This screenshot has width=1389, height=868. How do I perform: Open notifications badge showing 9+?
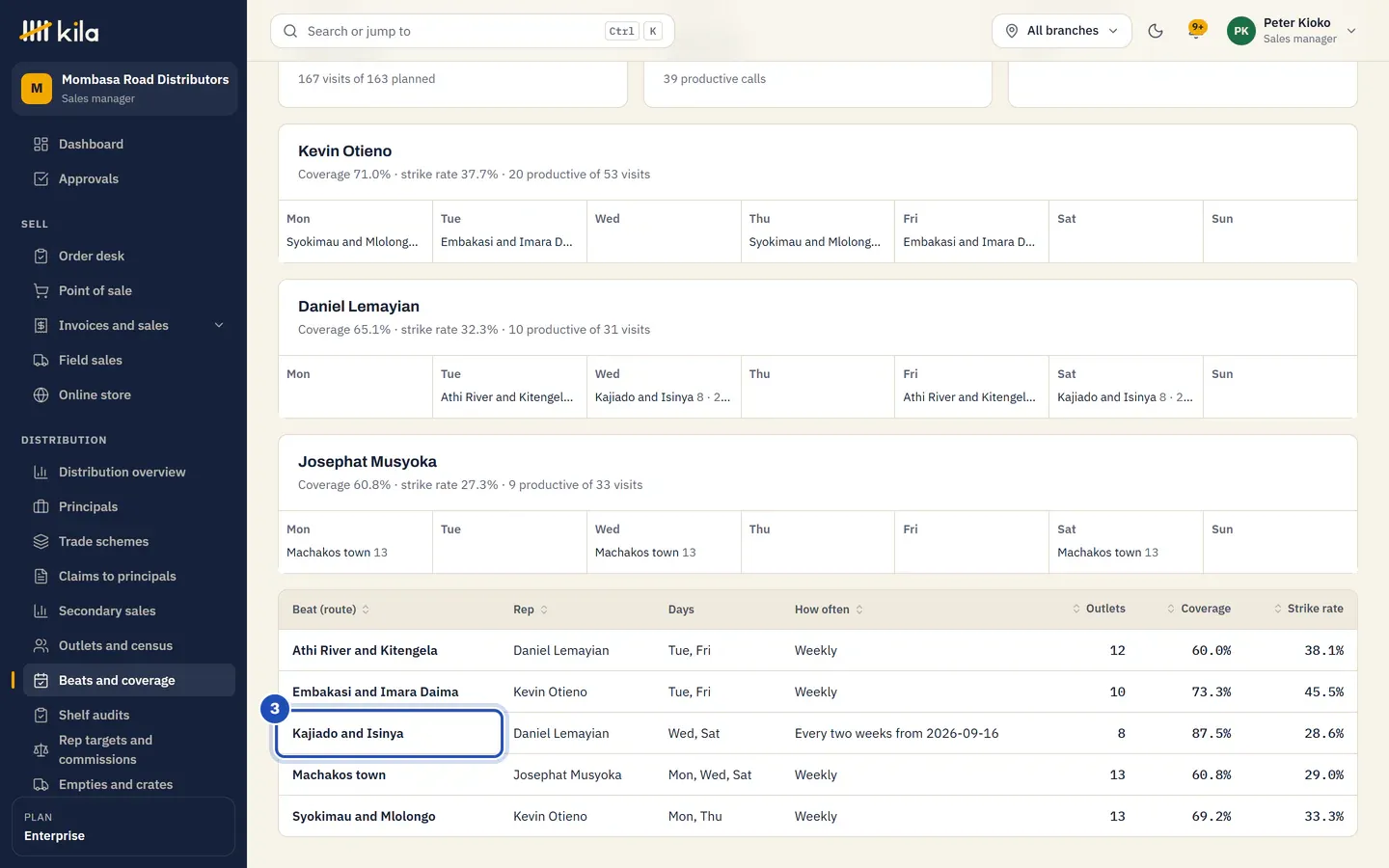tap(1197, 29)
